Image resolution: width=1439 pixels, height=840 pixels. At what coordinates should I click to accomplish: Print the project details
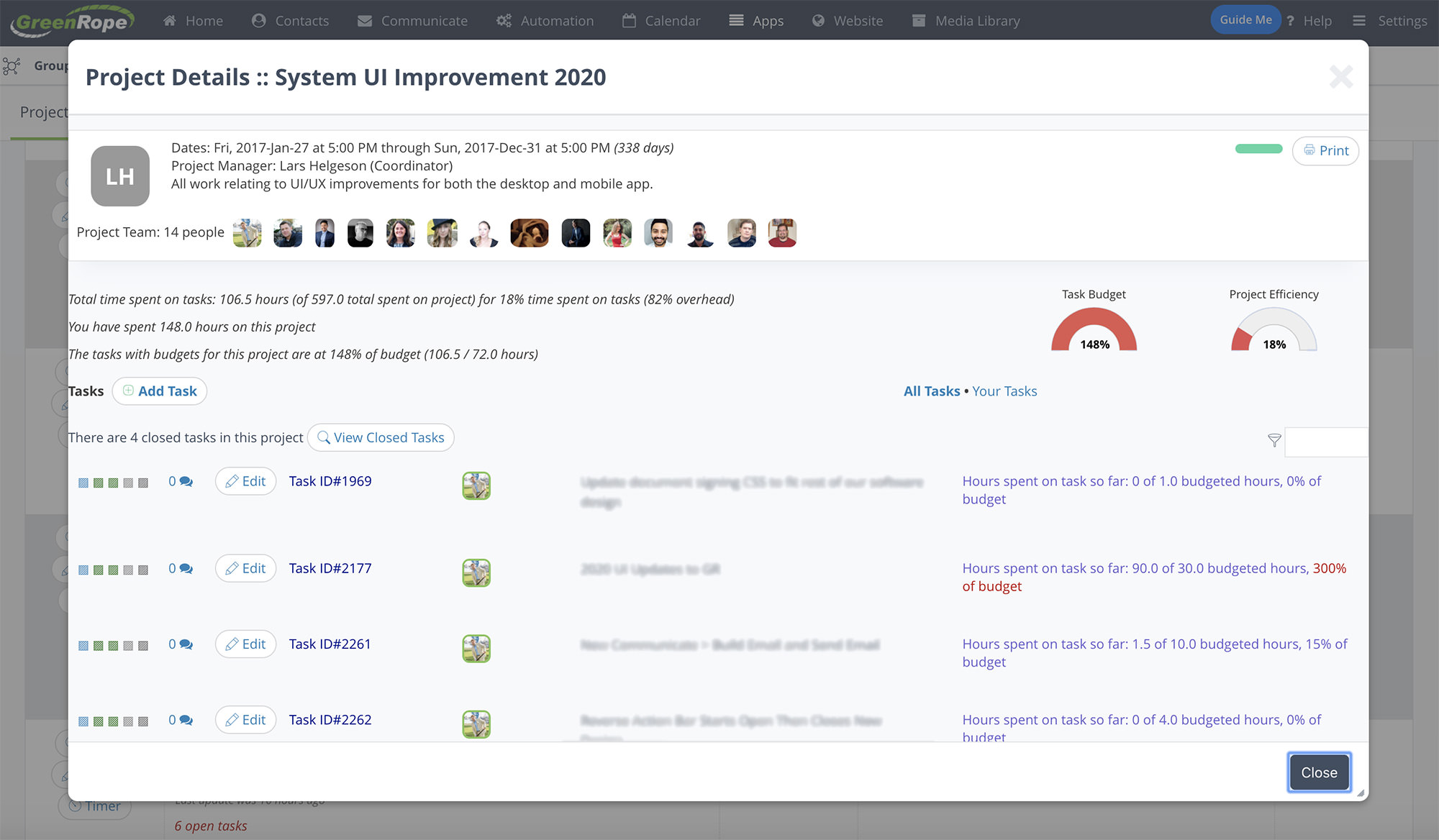[1325, 150]
